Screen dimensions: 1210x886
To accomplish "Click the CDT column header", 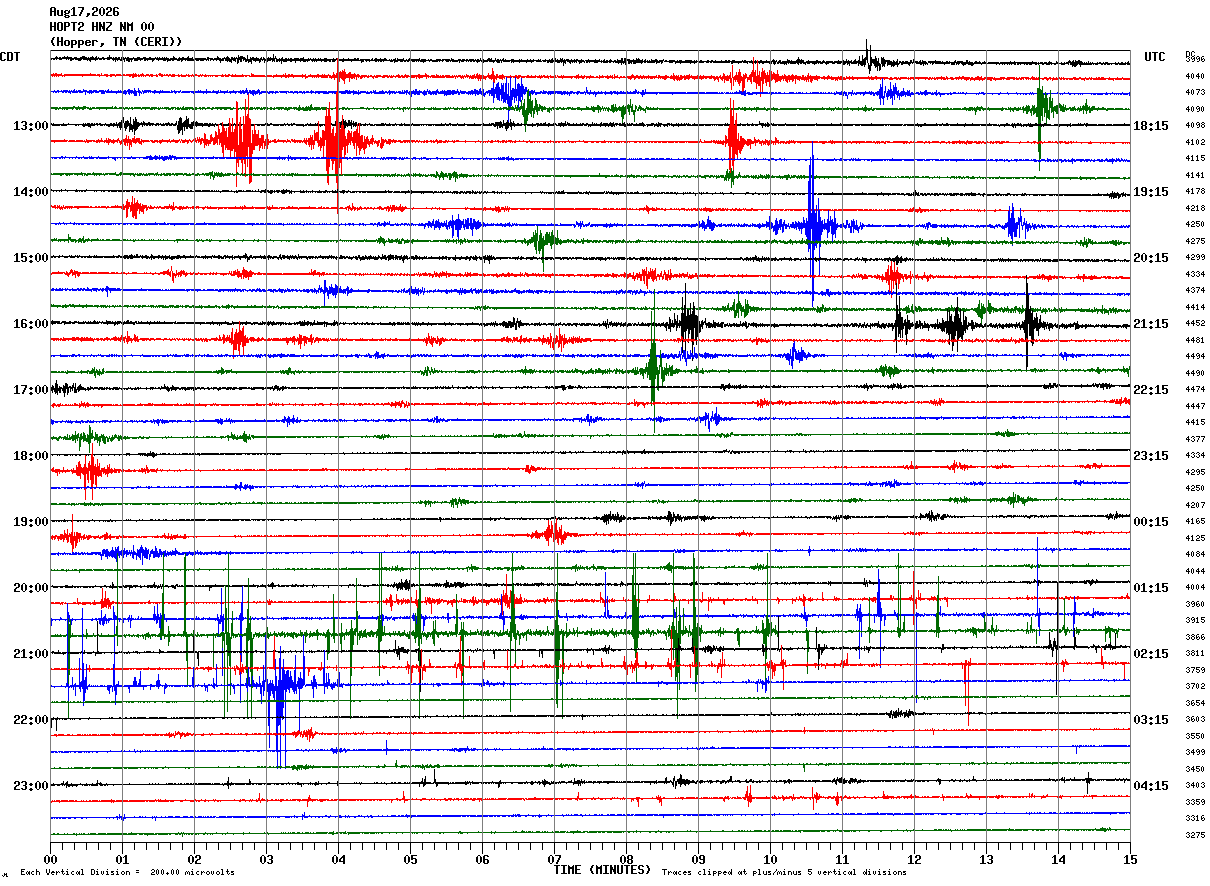I will click(x=10, y=57).
